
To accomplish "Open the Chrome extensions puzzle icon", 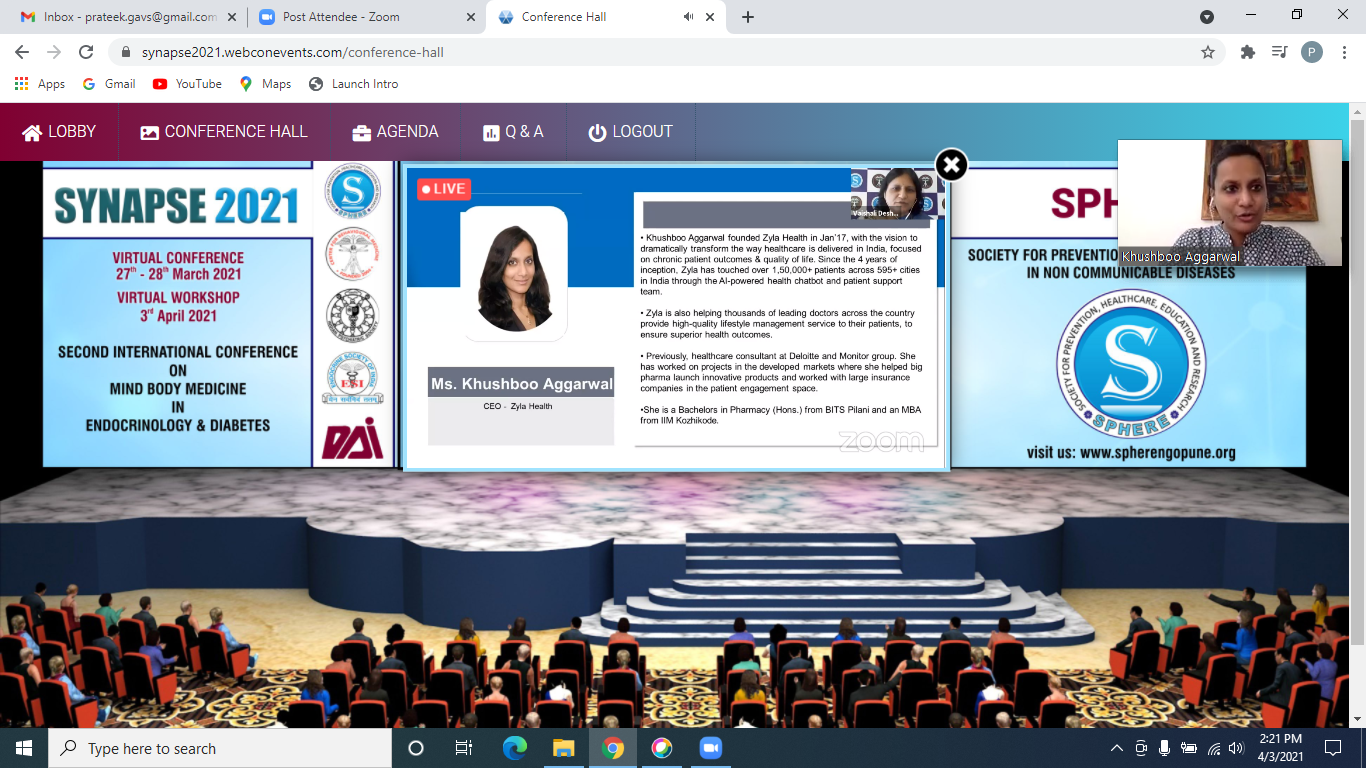I will (x=1247, y=52).
